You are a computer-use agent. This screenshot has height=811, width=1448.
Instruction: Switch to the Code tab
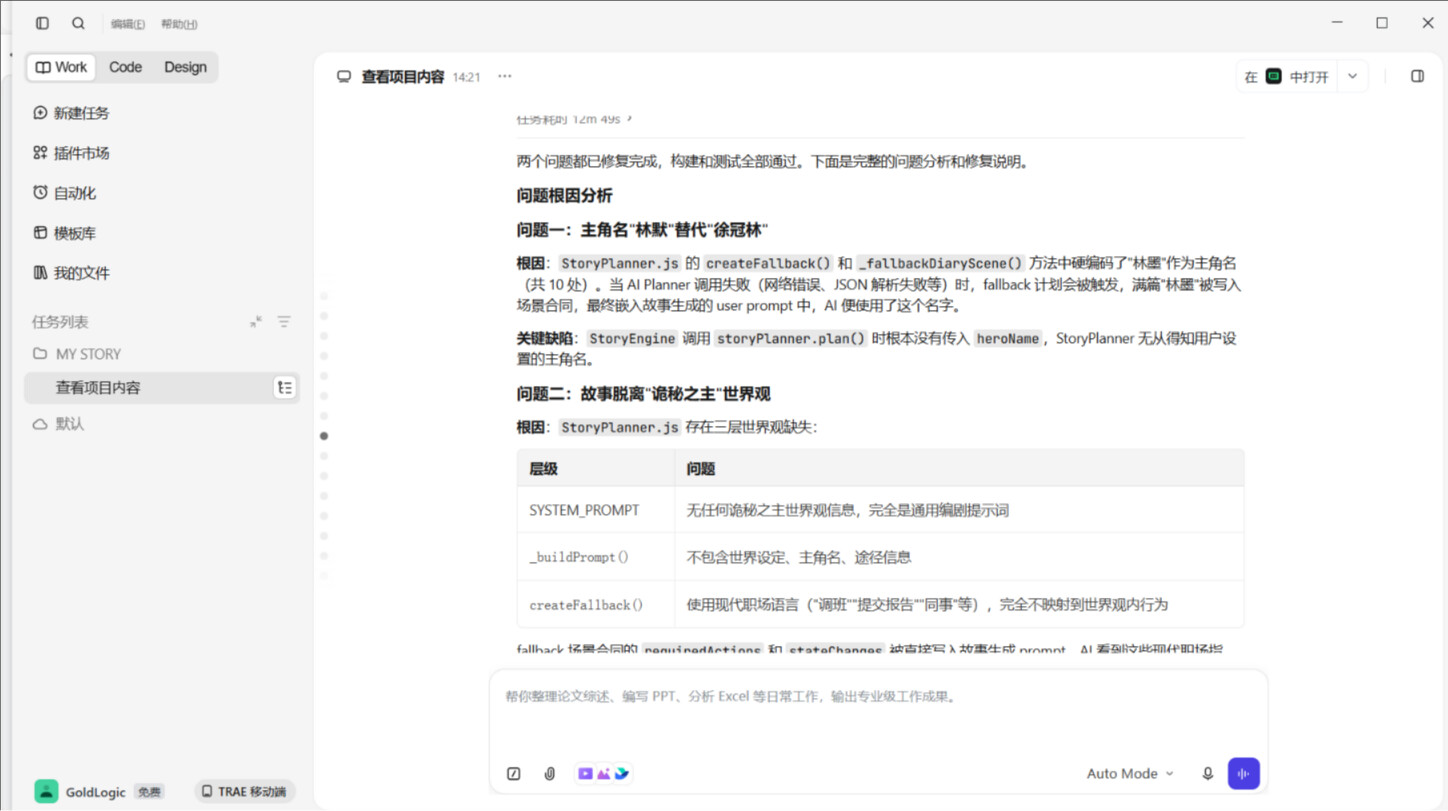tap(125, 67)
